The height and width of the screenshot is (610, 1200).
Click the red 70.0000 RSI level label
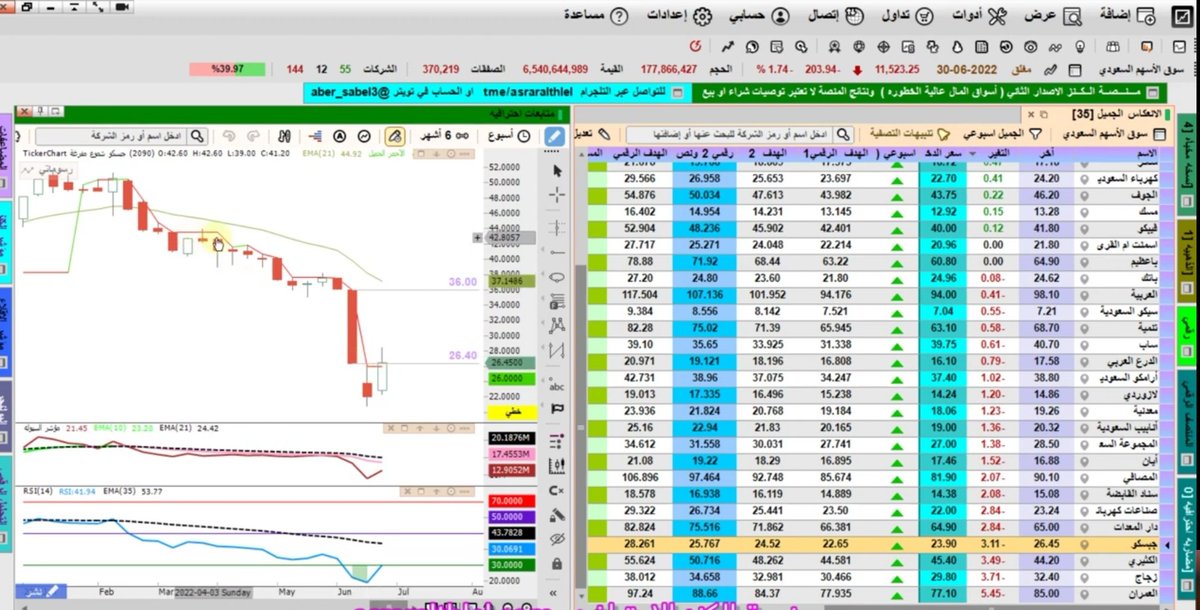(513, 501)
